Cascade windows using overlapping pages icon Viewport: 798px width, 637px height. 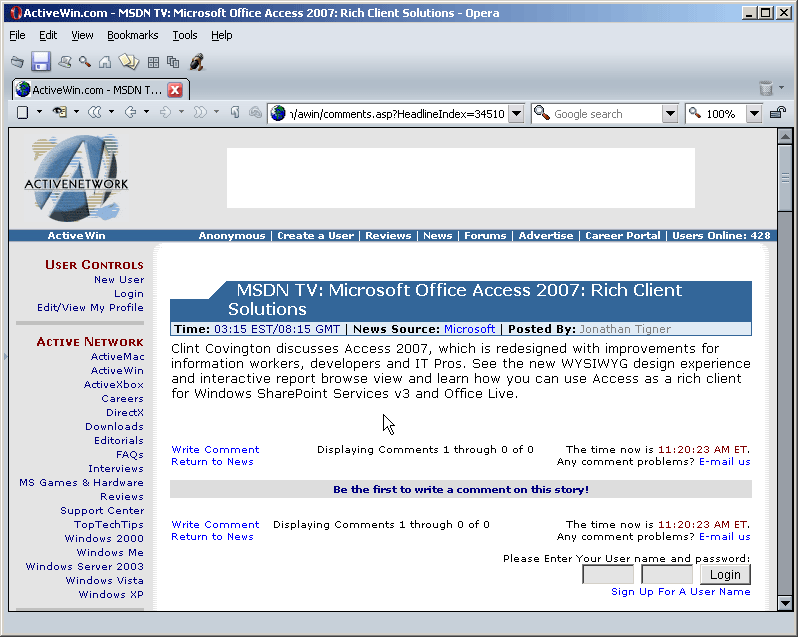pyautogui.click(x=173, y=62)
